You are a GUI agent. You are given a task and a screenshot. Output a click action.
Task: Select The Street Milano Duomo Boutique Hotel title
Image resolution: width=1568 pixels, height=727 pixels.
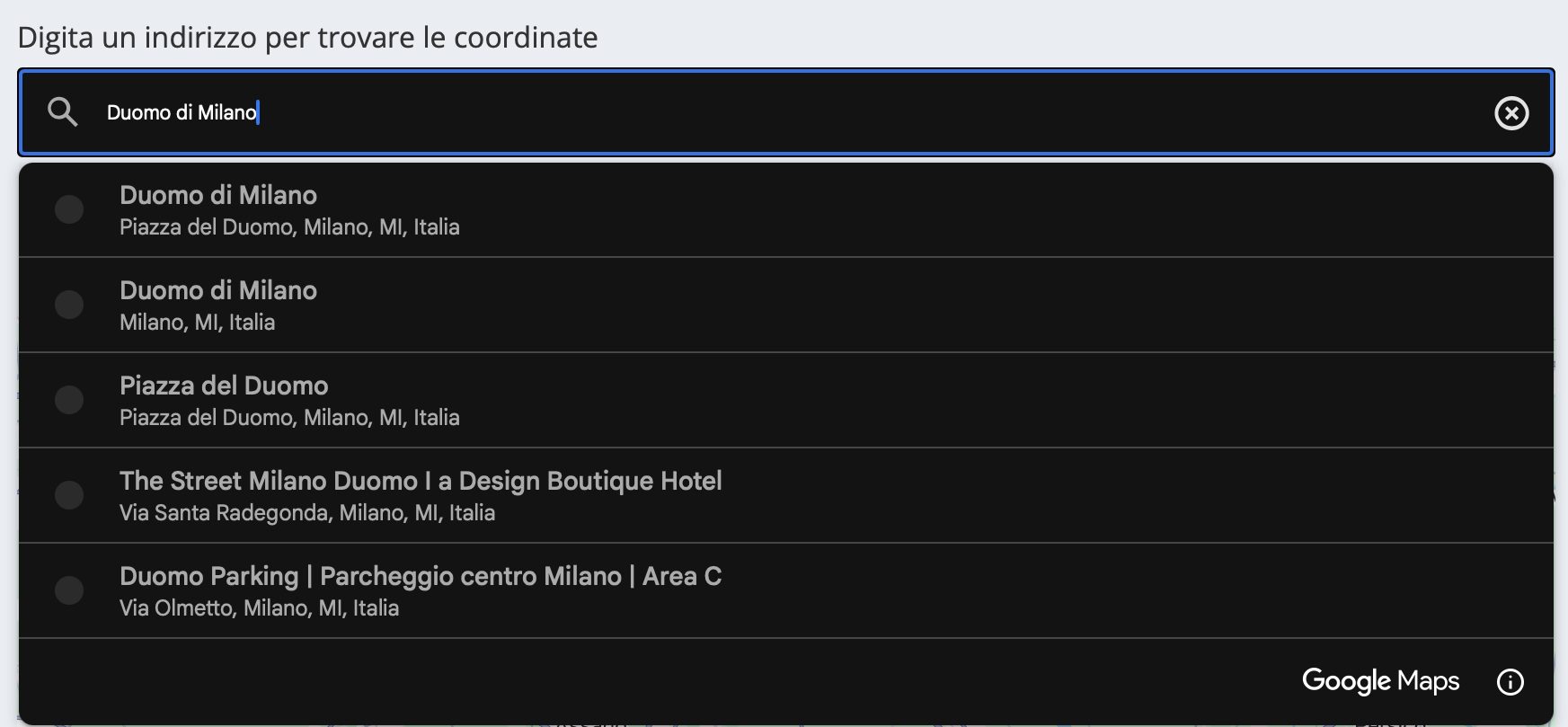point(421,481)
